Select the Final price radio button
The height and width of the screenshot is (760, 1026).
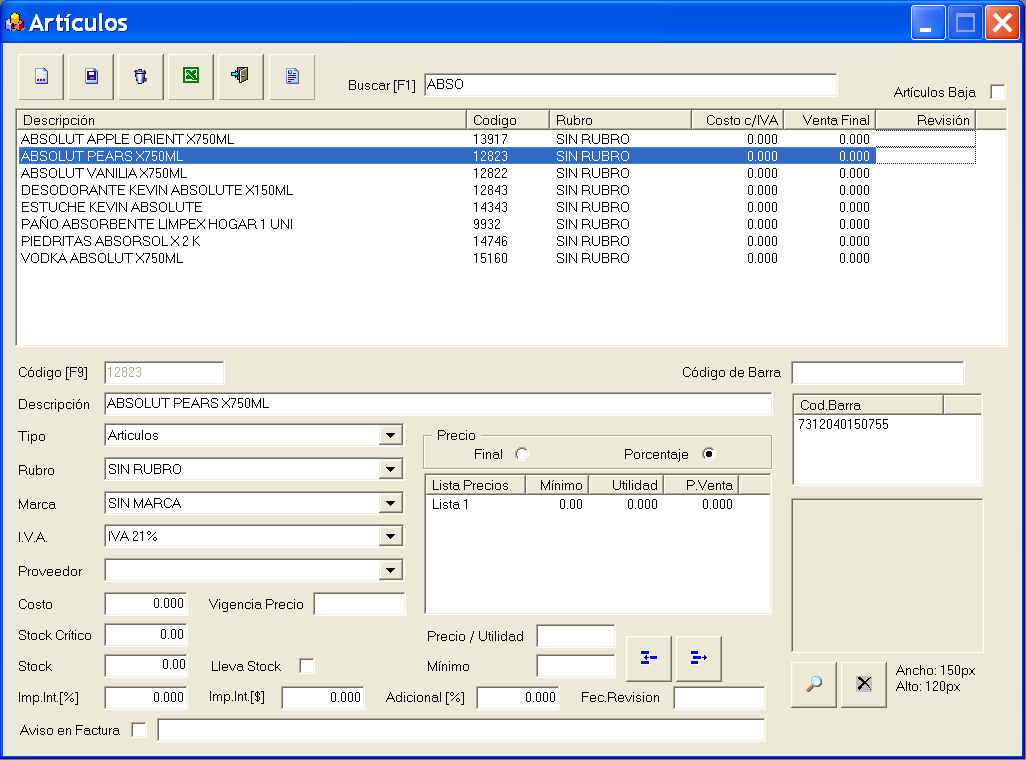(x=522, y=454)
